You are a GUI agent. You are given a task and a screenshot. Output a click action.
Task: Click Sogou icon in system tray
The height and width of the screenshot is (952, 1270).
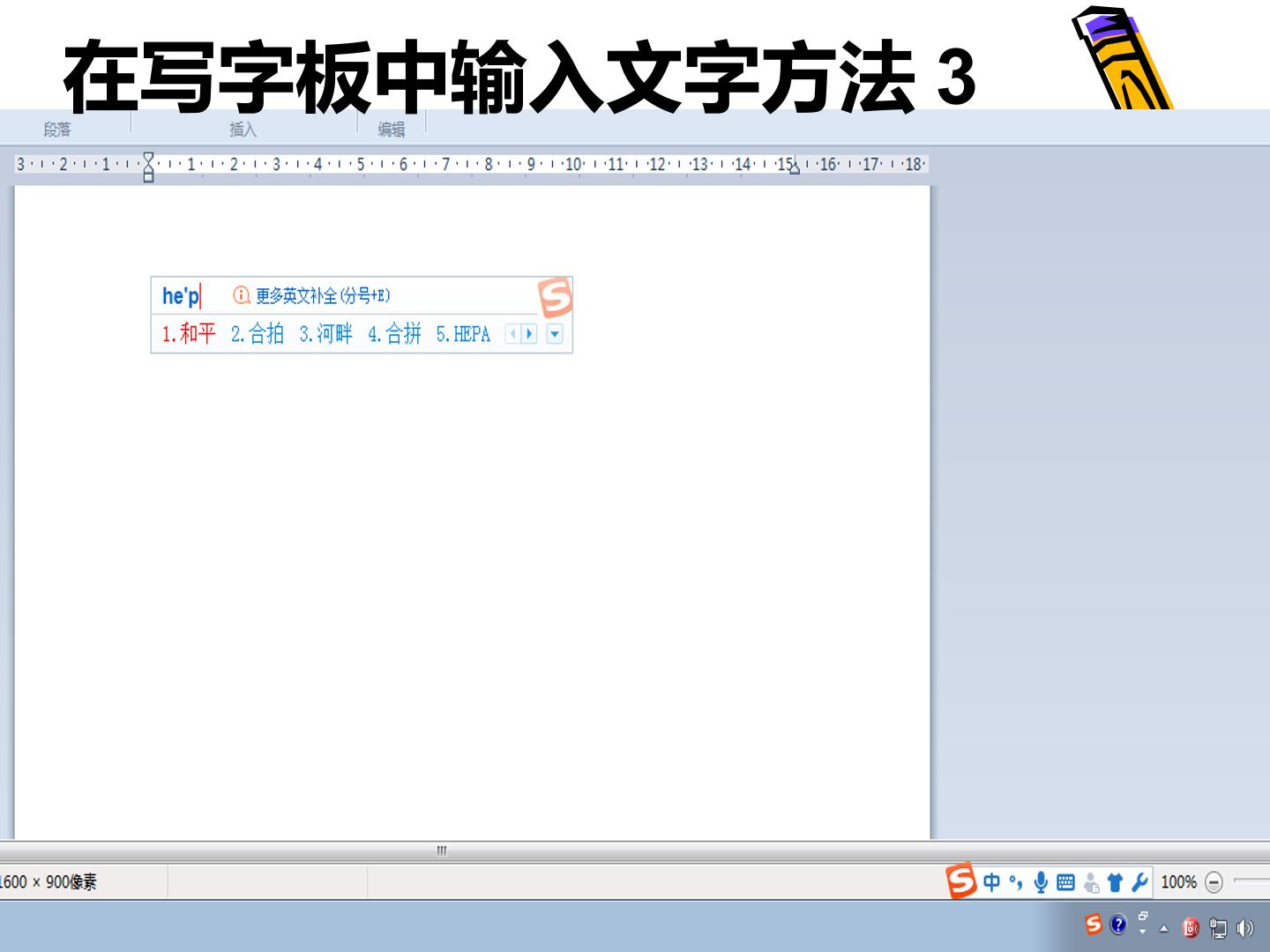click(1094, 924)
